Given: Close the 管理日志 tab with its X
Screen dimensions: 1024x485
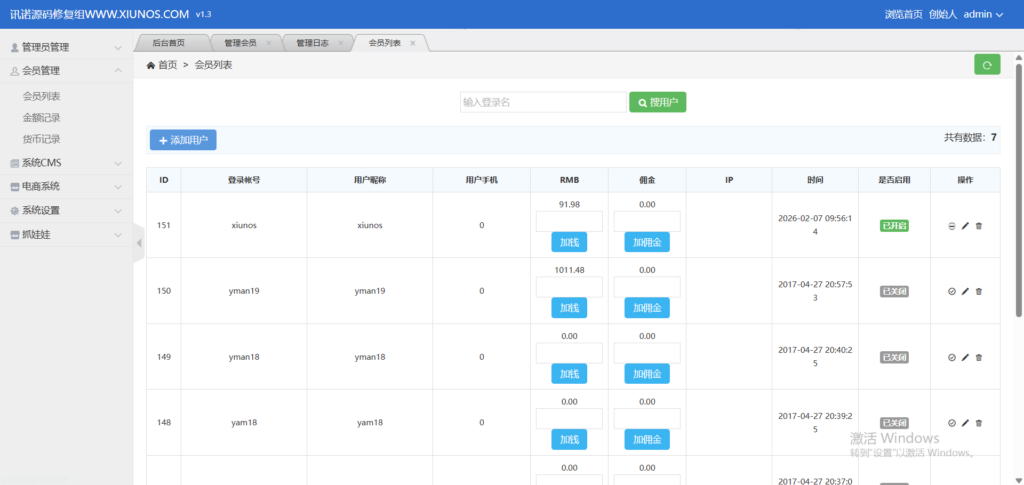Looking at the screenshot, I should pyautogui.click(x=340, y=43).
